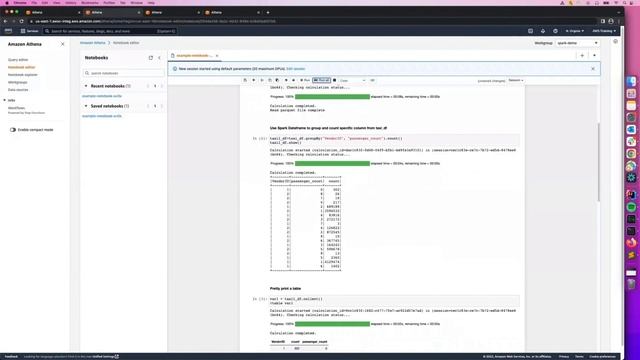This screenshot has height=360, width=640.
Task: Switch to the fourth Athena browser tab
Action: pyautogui.click(x=231, y=13)
